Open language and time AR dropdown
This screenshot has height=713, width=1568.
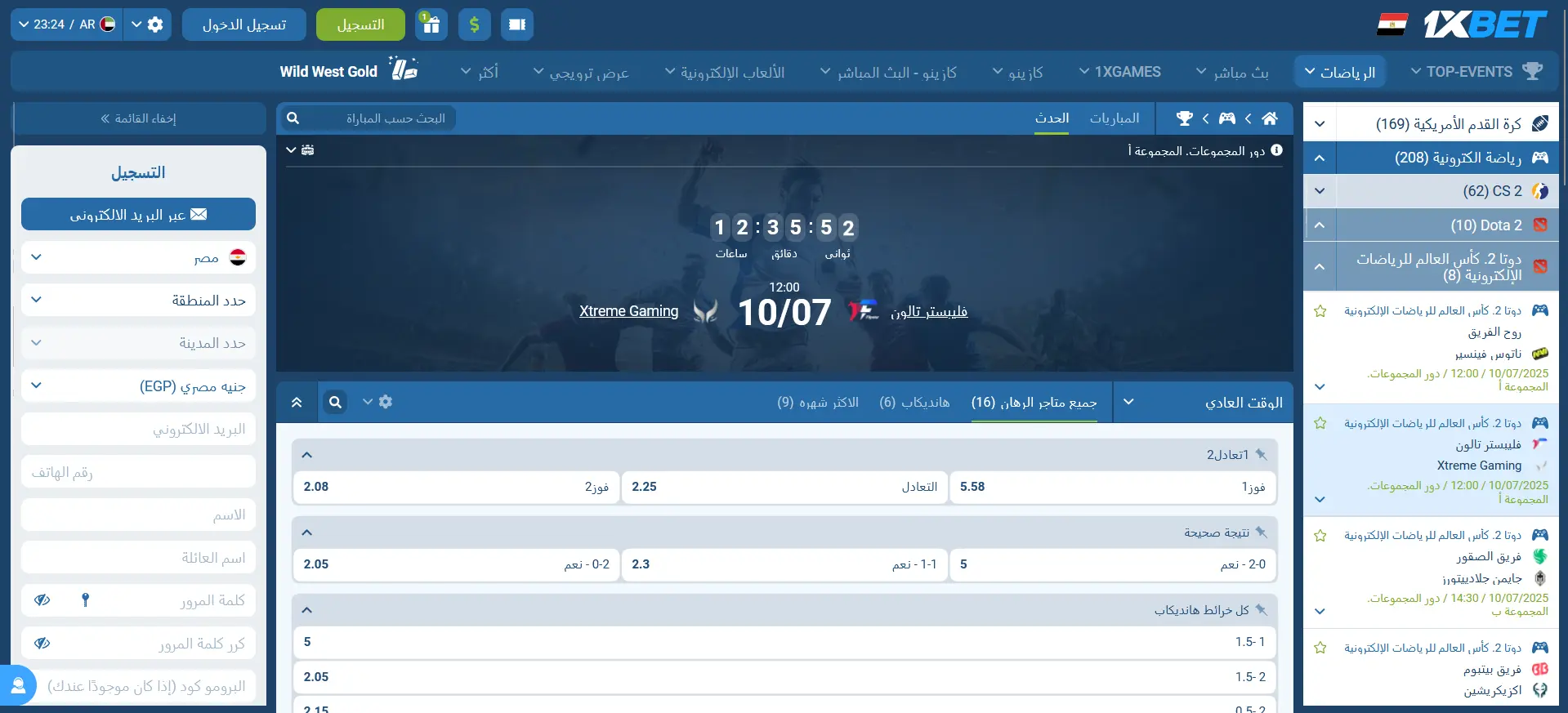66,25
